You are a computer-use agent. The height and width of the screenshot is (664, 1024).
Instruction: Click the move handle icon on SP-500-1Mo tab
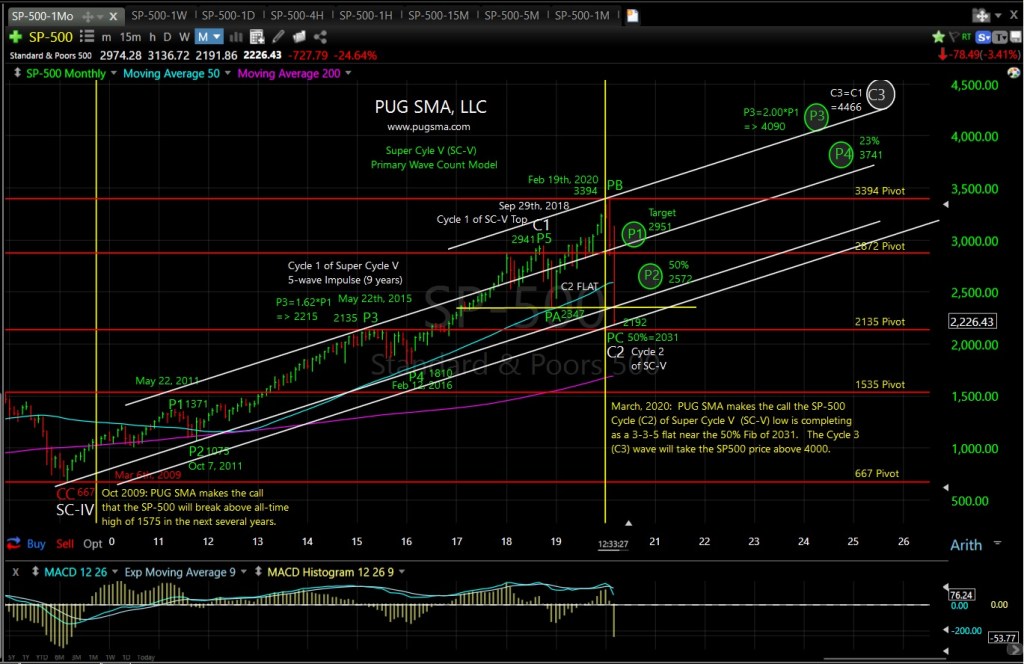87,16
